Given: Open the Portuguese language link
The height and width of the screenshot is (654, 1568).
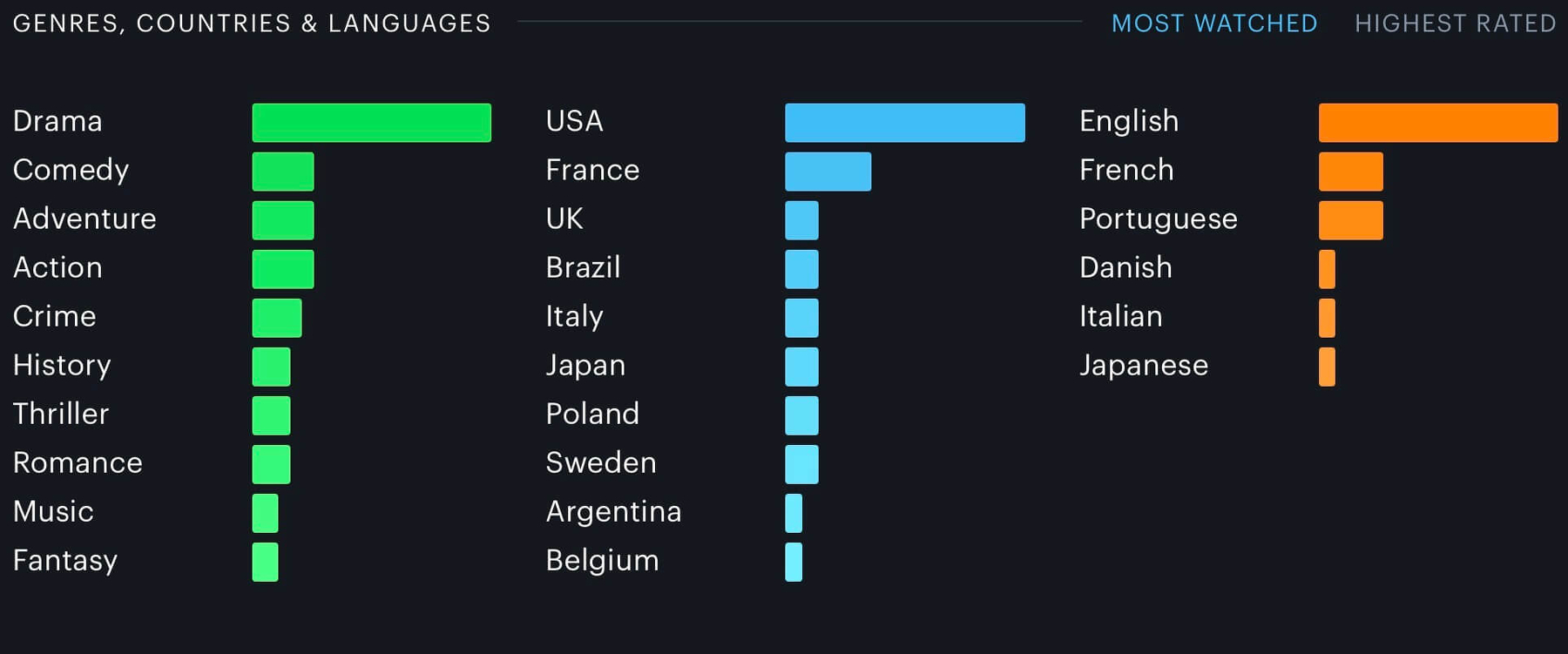Looking at the screenshot, I should pyautogui.click(x=1158, y=219).
